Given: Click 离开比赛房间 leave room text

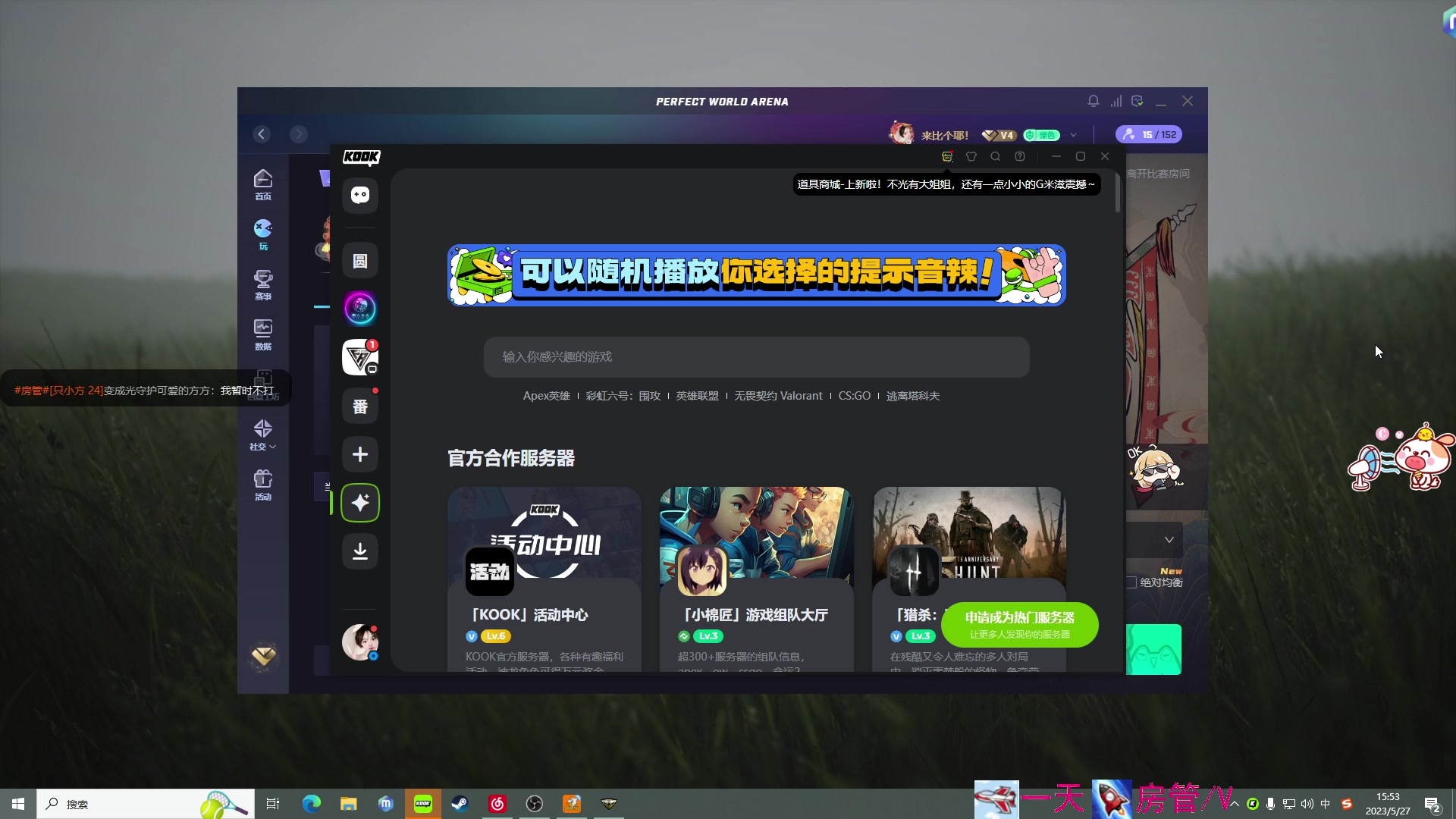Looking at the screenshot, I should [x=1158, y=174].
